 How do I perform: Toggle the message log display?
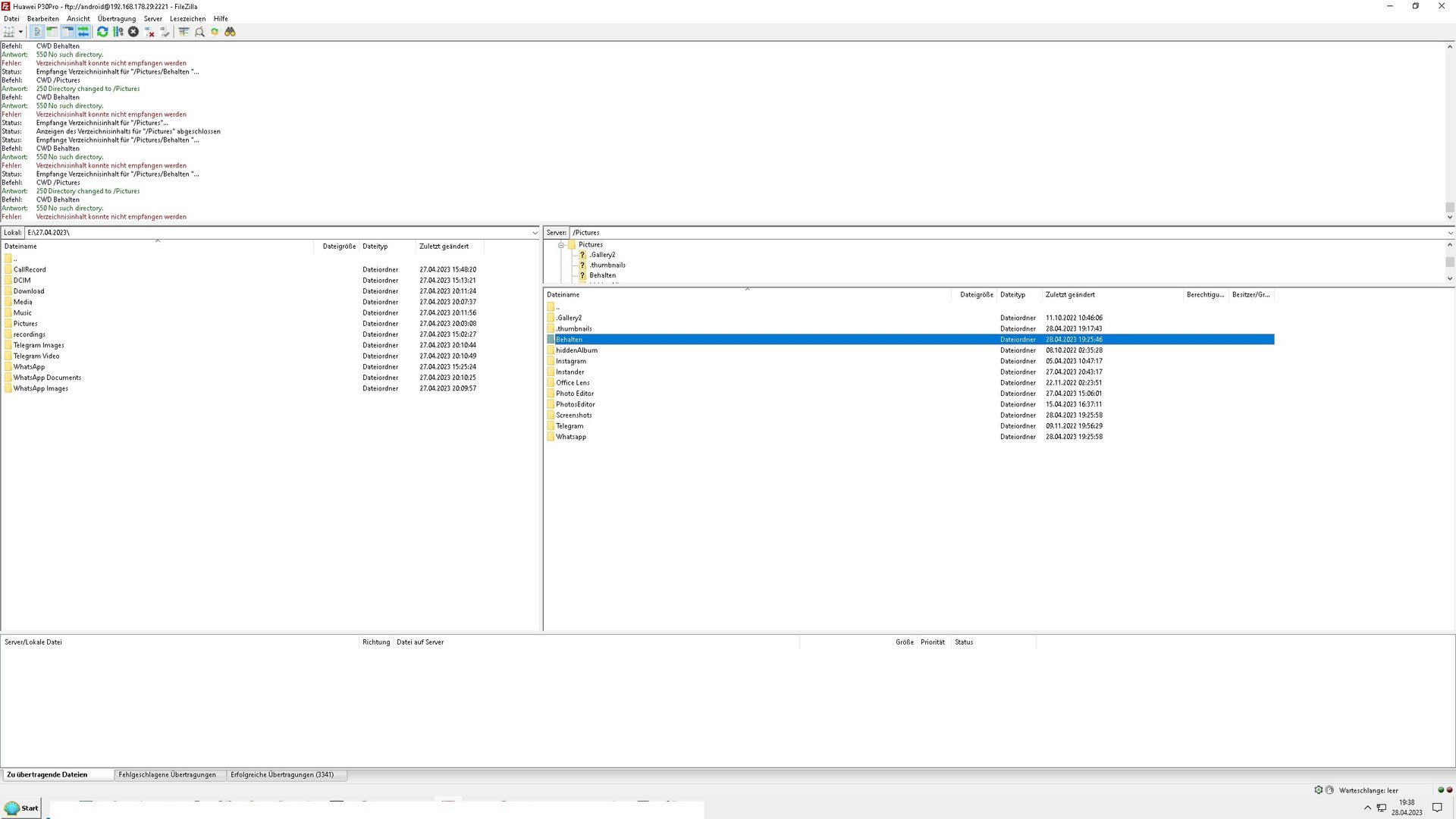coord(36,32)
